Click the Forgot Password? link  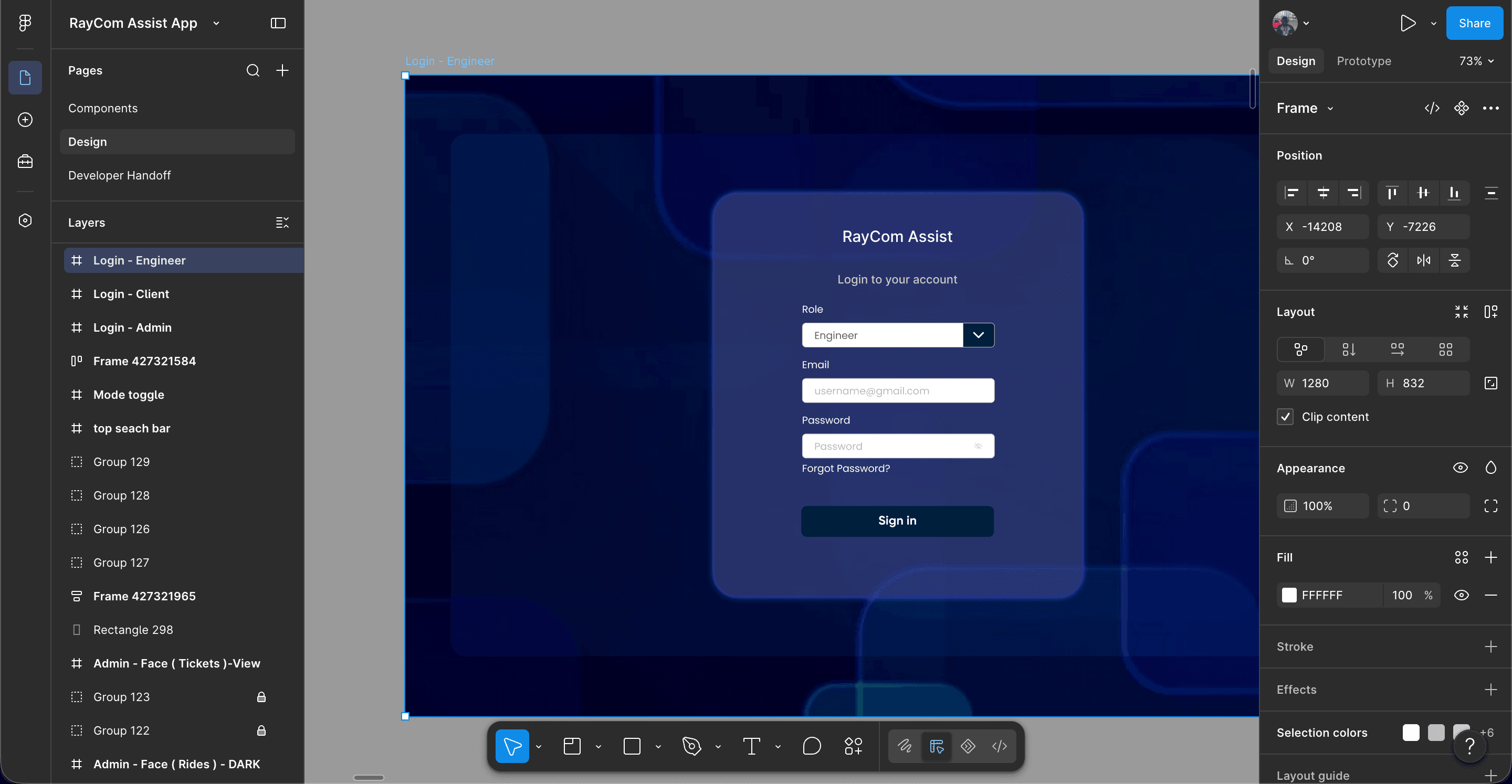tap(845, 468)
